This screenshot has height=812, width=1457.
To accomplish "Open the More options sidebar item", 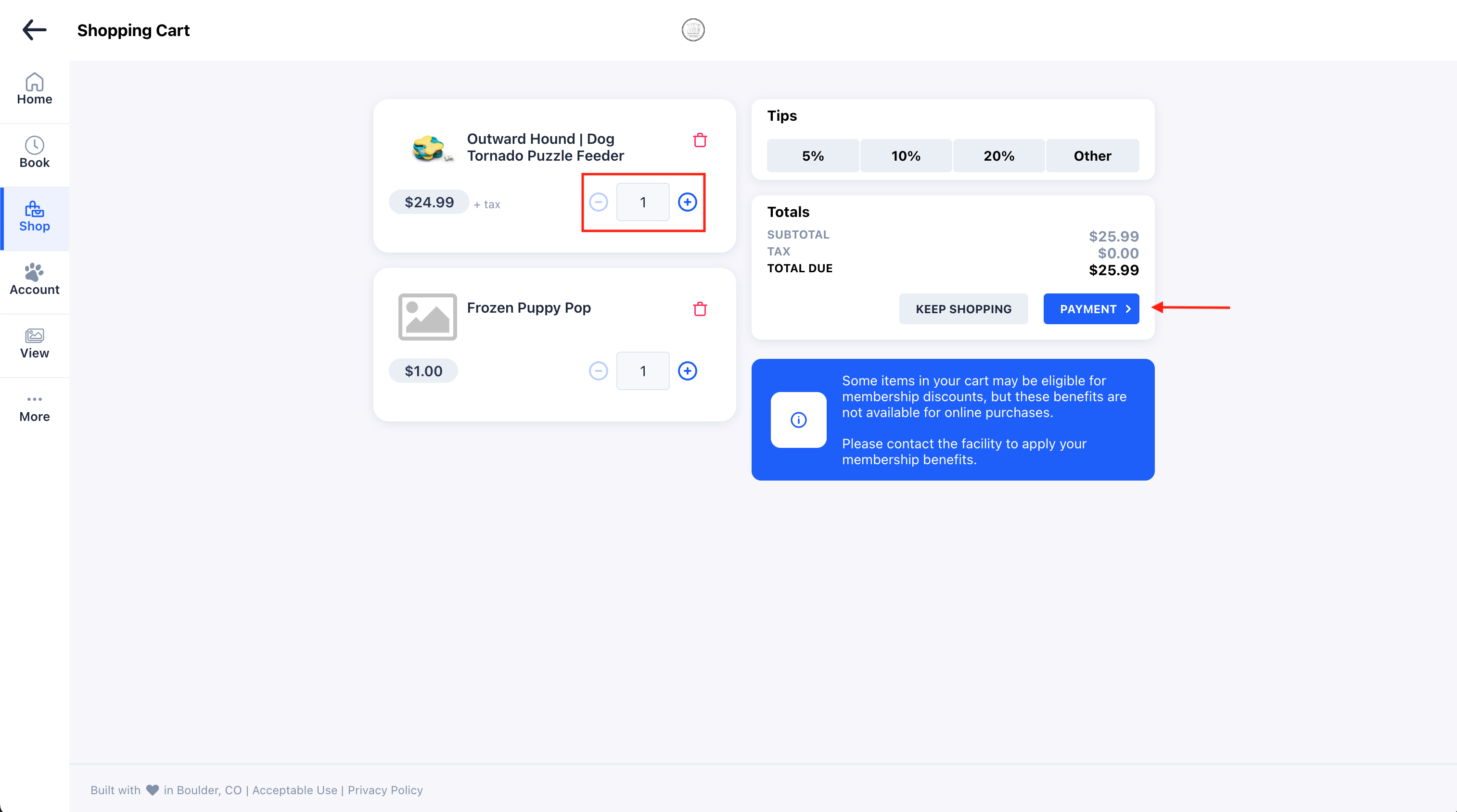I will [35, 408].
